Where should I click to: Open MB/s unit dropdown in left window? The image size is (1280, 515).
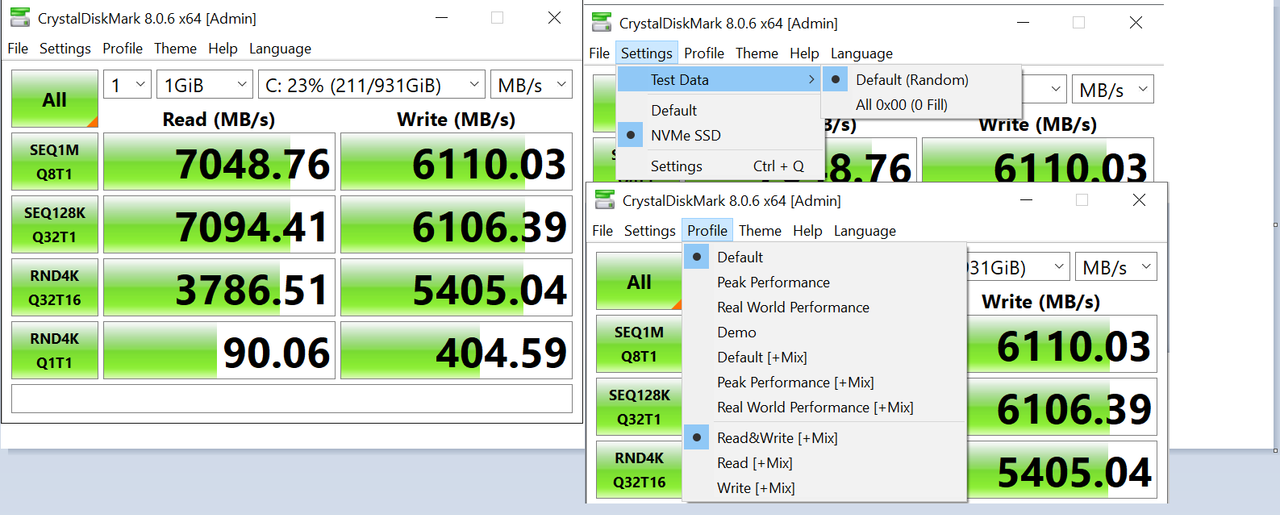pos(532,85)
